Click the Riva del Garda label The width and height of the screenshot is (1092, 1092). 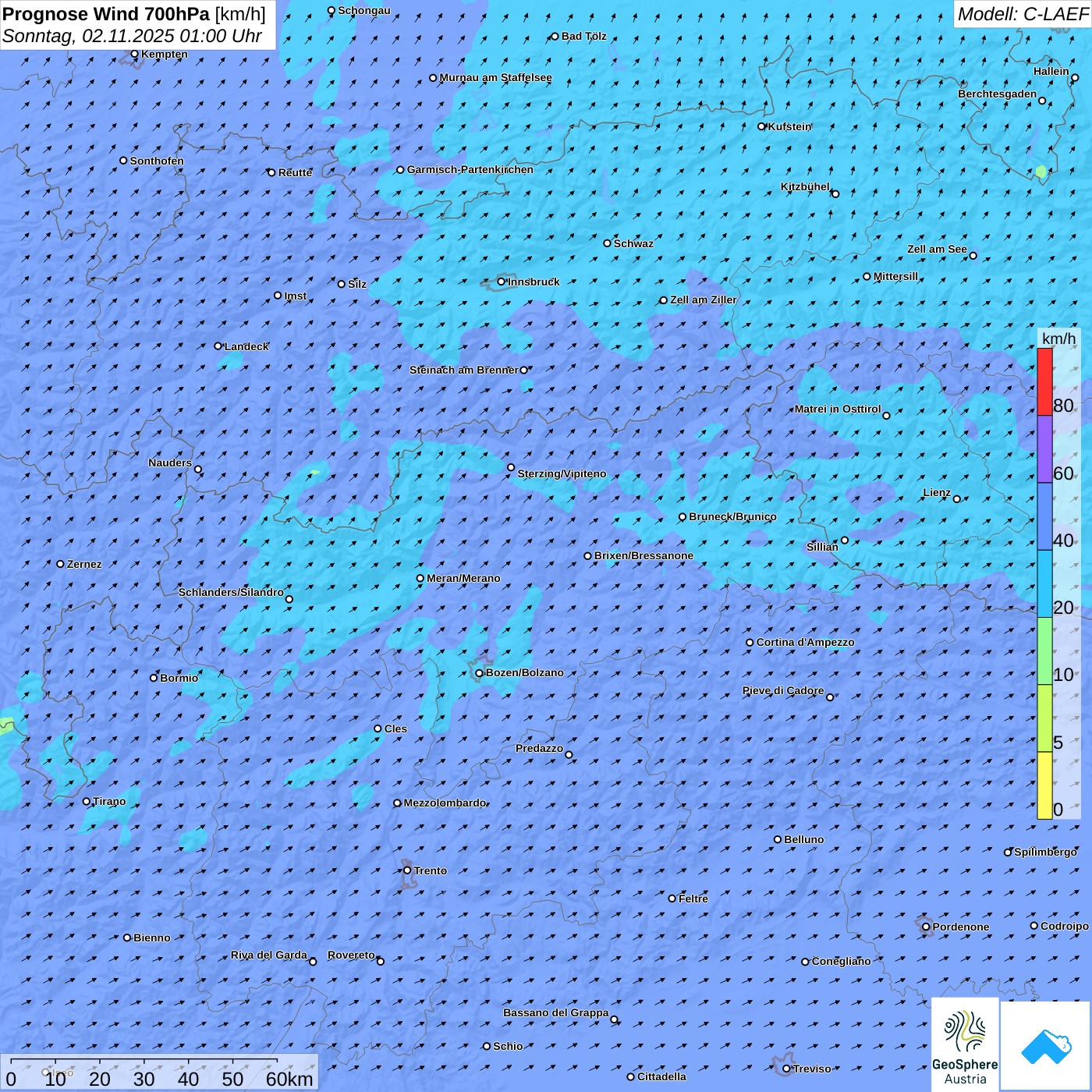click(x=269, y=955)
